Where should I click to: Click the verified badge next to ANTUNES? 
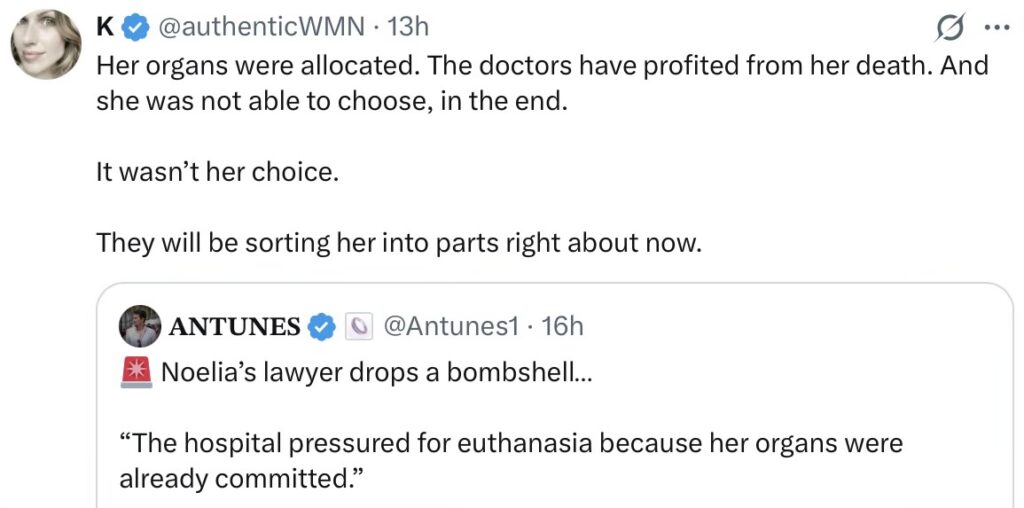click(321, 326)
